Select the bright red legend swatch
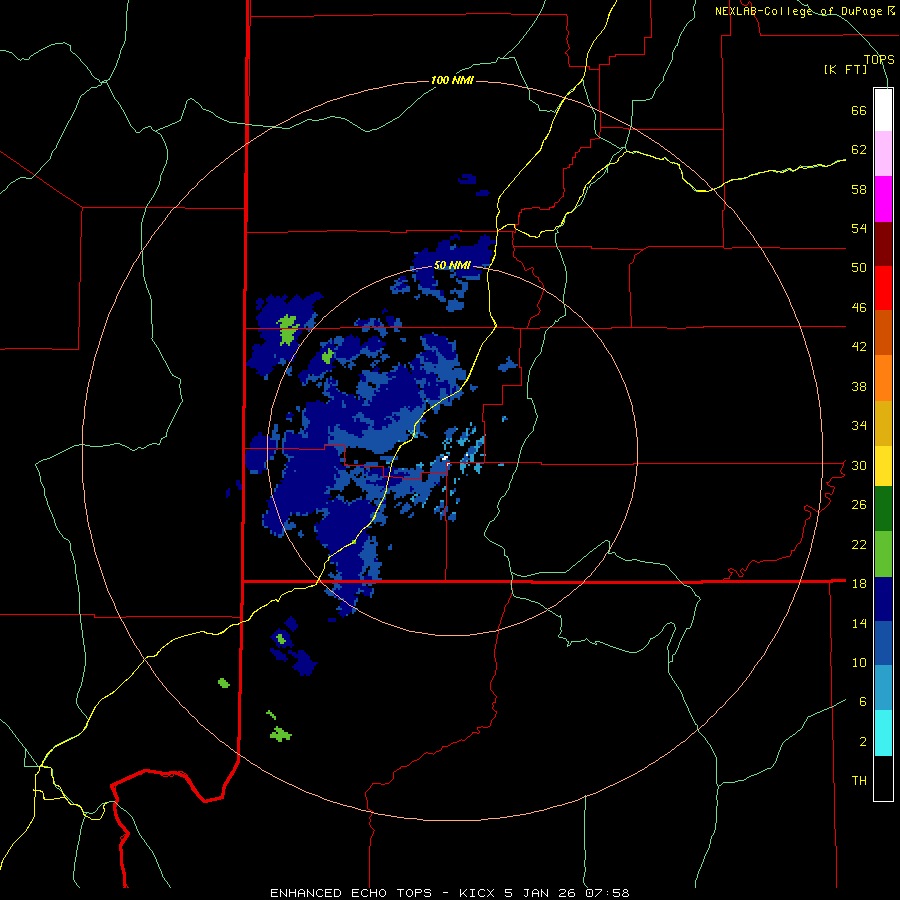Viewport: 900px width, 900px height. [x=883, y=288]
